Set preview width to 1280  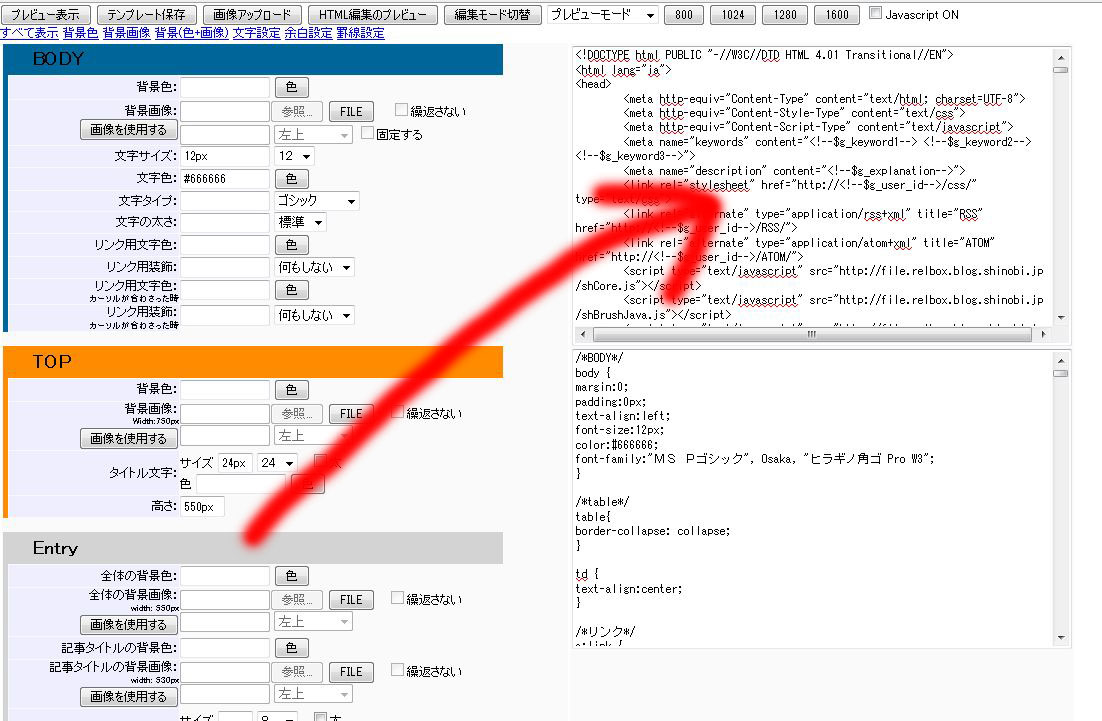[785, 15]
